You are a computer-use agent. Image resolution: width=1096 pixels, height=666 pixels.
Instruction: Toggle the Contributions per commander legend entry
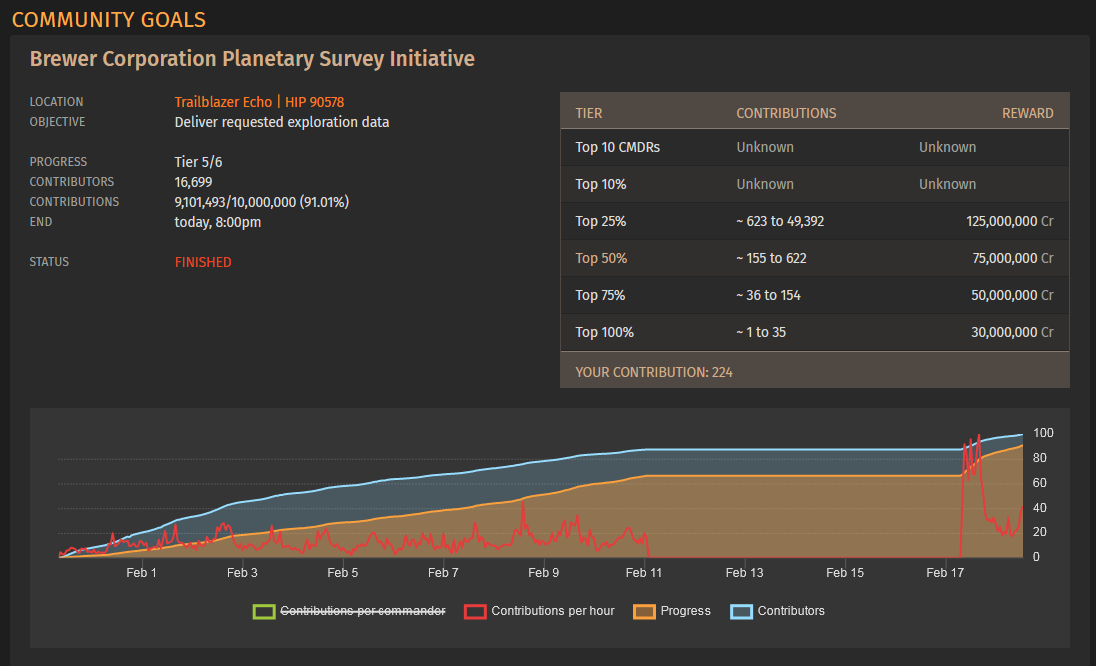coord(349,611)
